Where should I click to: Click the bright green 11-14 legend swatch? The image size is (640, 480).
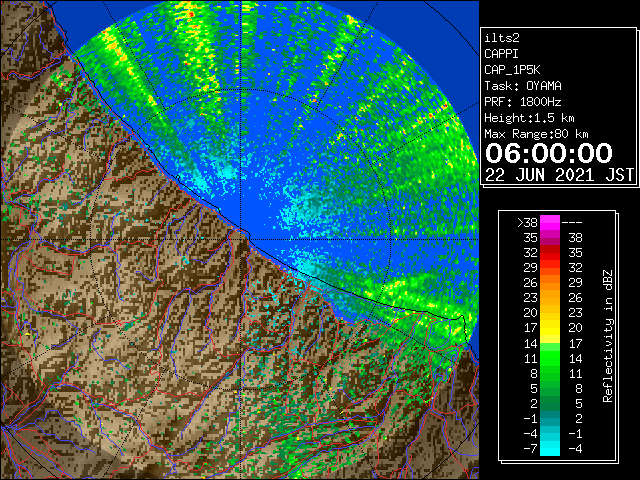[x=550, y=358]
